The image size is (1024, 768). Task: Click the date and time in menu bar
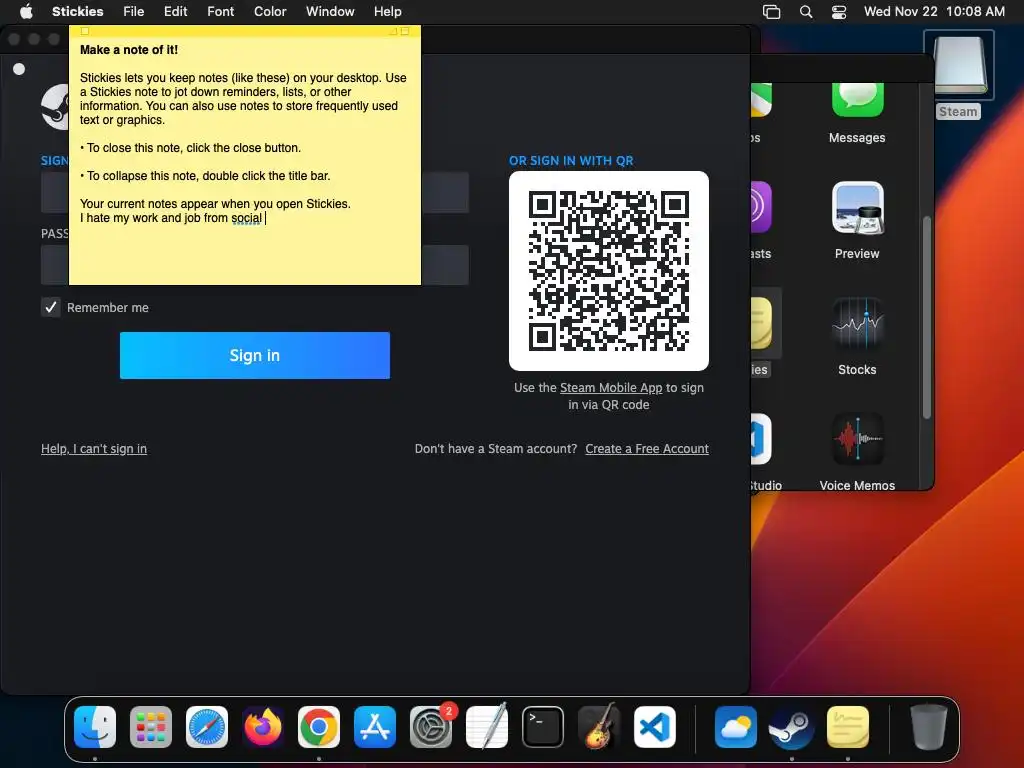(x=934, y=11)
